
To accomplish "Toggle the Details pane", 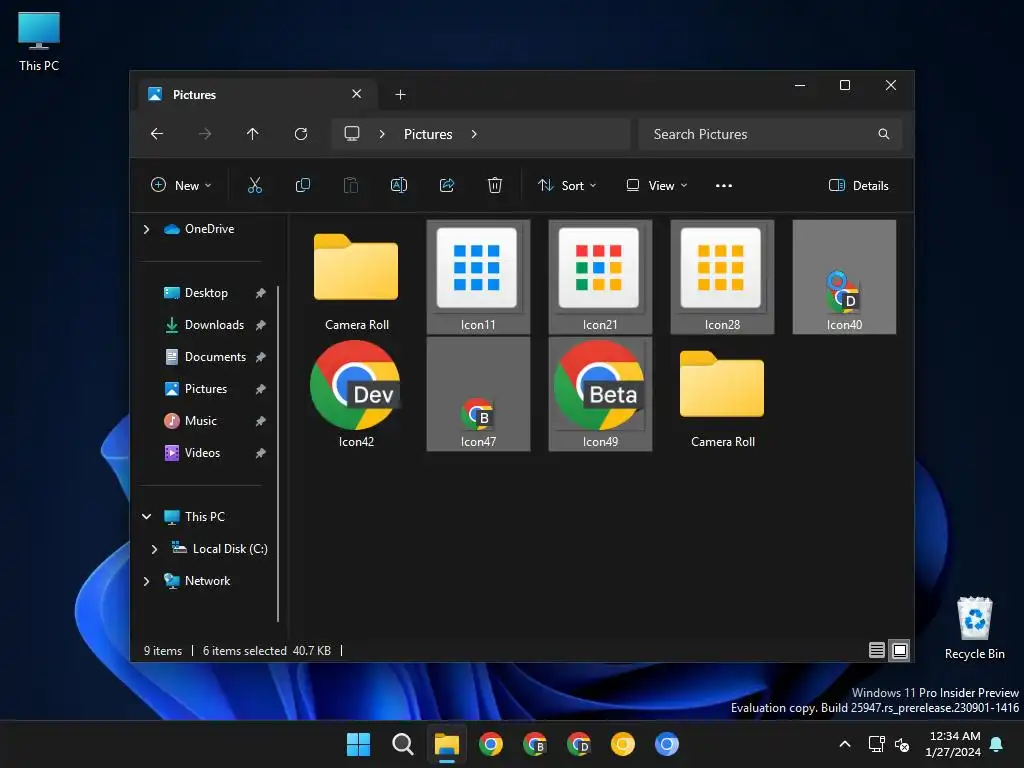I will pos(859,185).
